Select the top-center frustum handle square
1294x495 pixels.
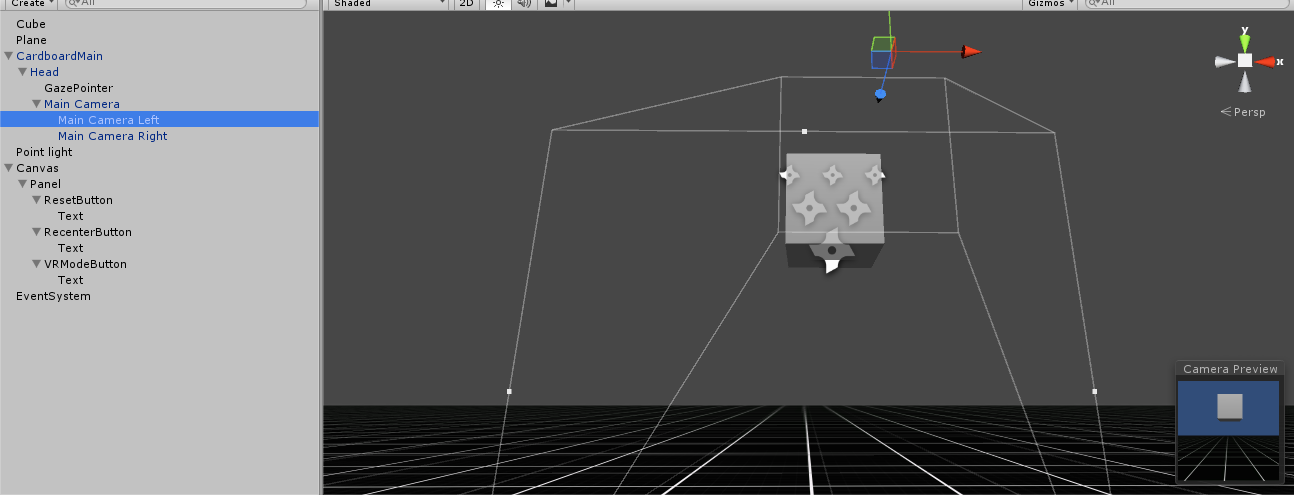click(804, 131)
